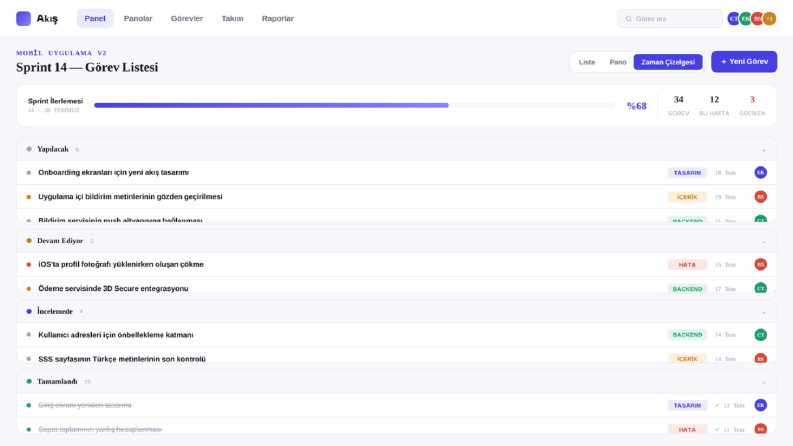Focus the Görev ara search field

coord(670,19)
